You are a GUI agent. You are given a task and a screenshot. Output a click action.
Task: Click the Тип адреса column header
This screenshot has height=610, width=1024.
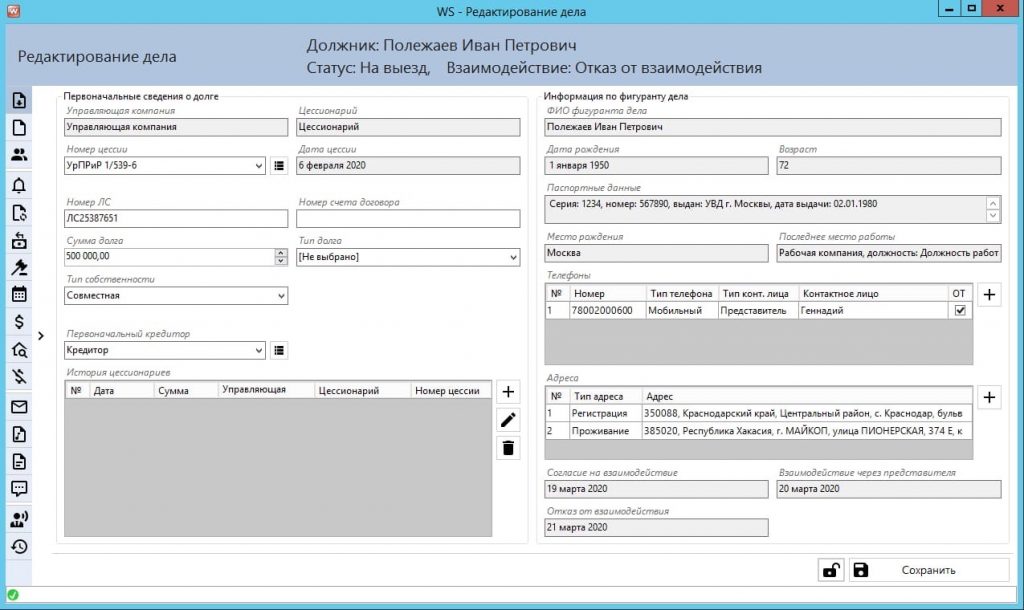tap(605, 396)
